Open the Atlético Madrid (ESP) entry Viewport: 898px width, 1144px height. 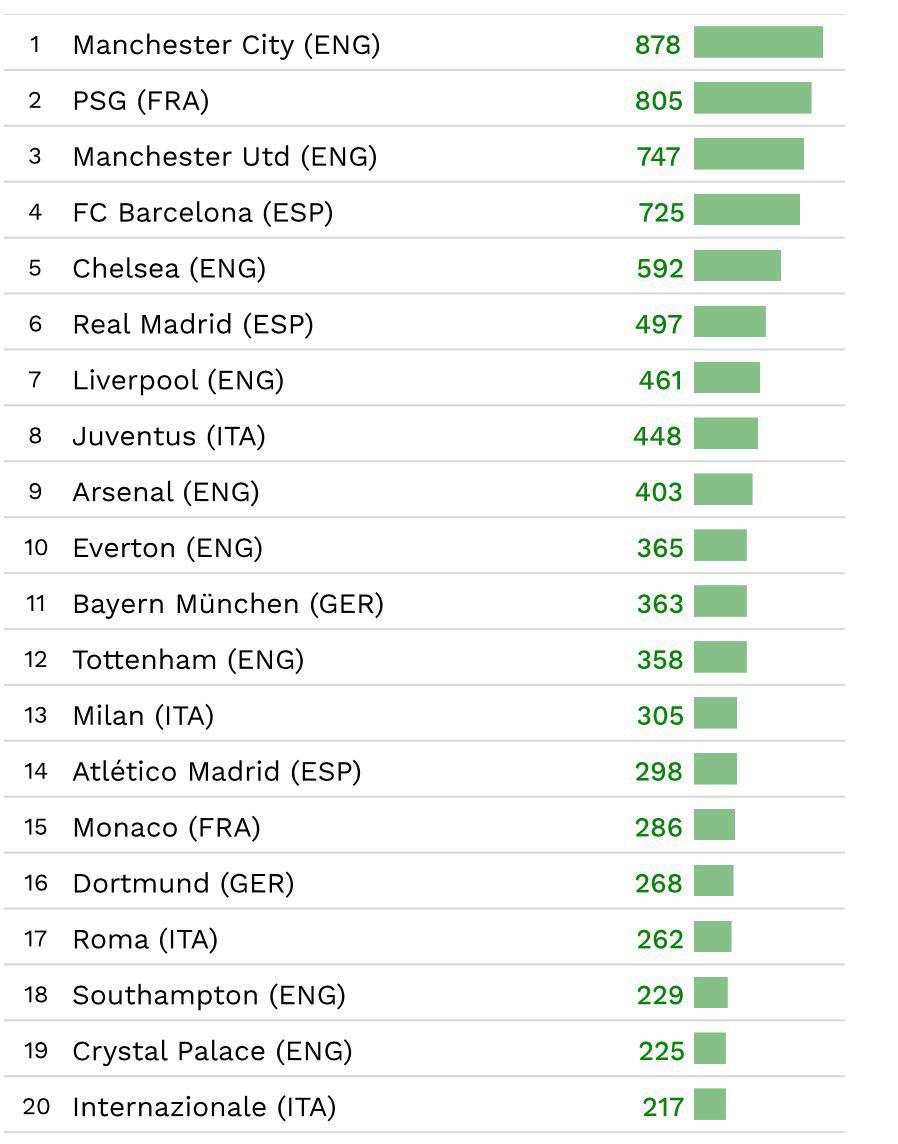click(217, 772)
